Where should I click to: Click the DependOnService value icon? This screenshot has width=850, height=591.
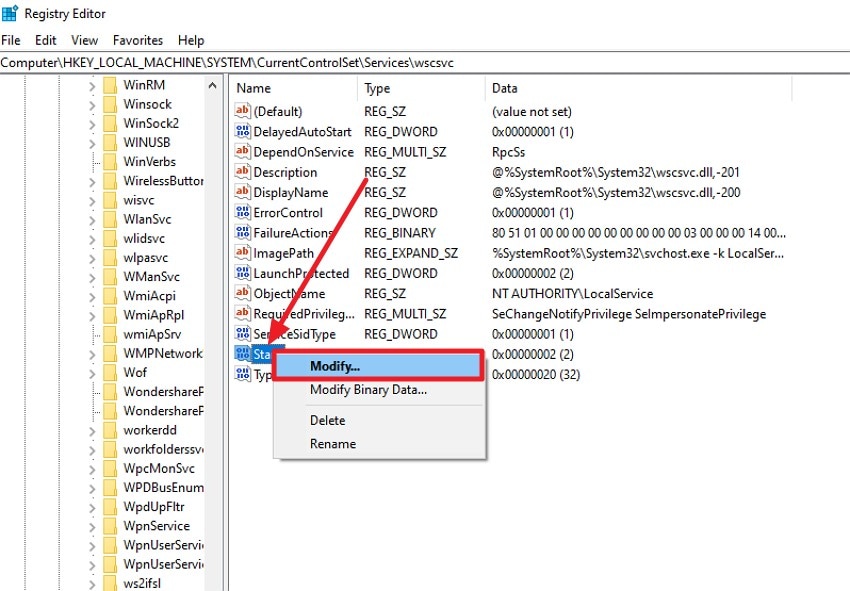click(x=242, y=151)
